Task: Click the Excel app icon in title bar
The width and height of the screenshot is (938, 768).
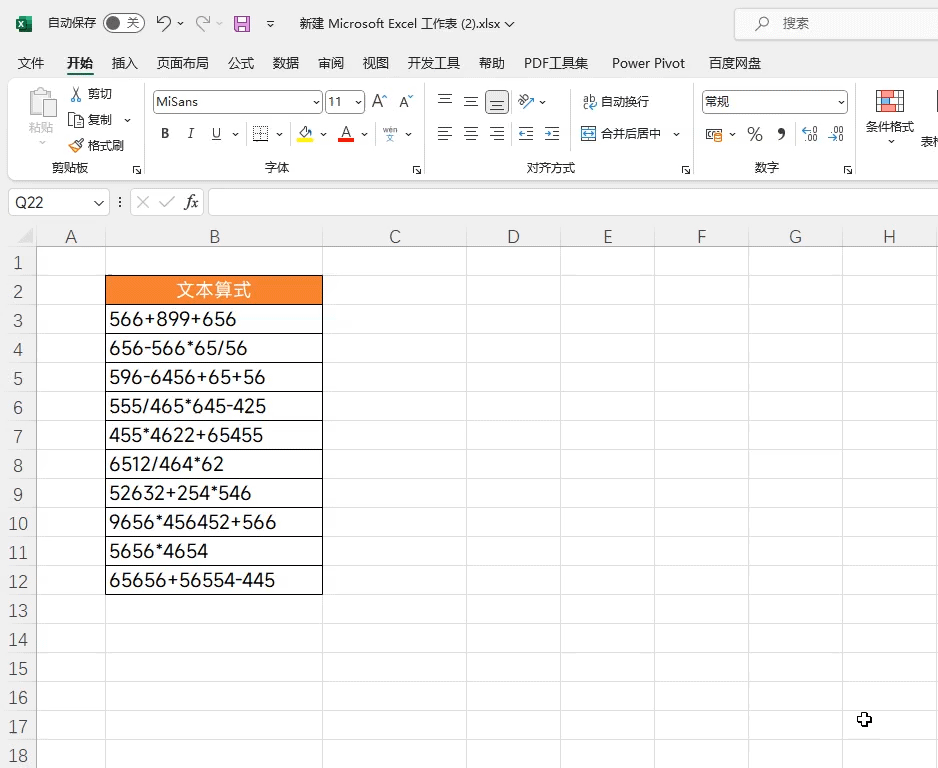Action: pos(23,24)
